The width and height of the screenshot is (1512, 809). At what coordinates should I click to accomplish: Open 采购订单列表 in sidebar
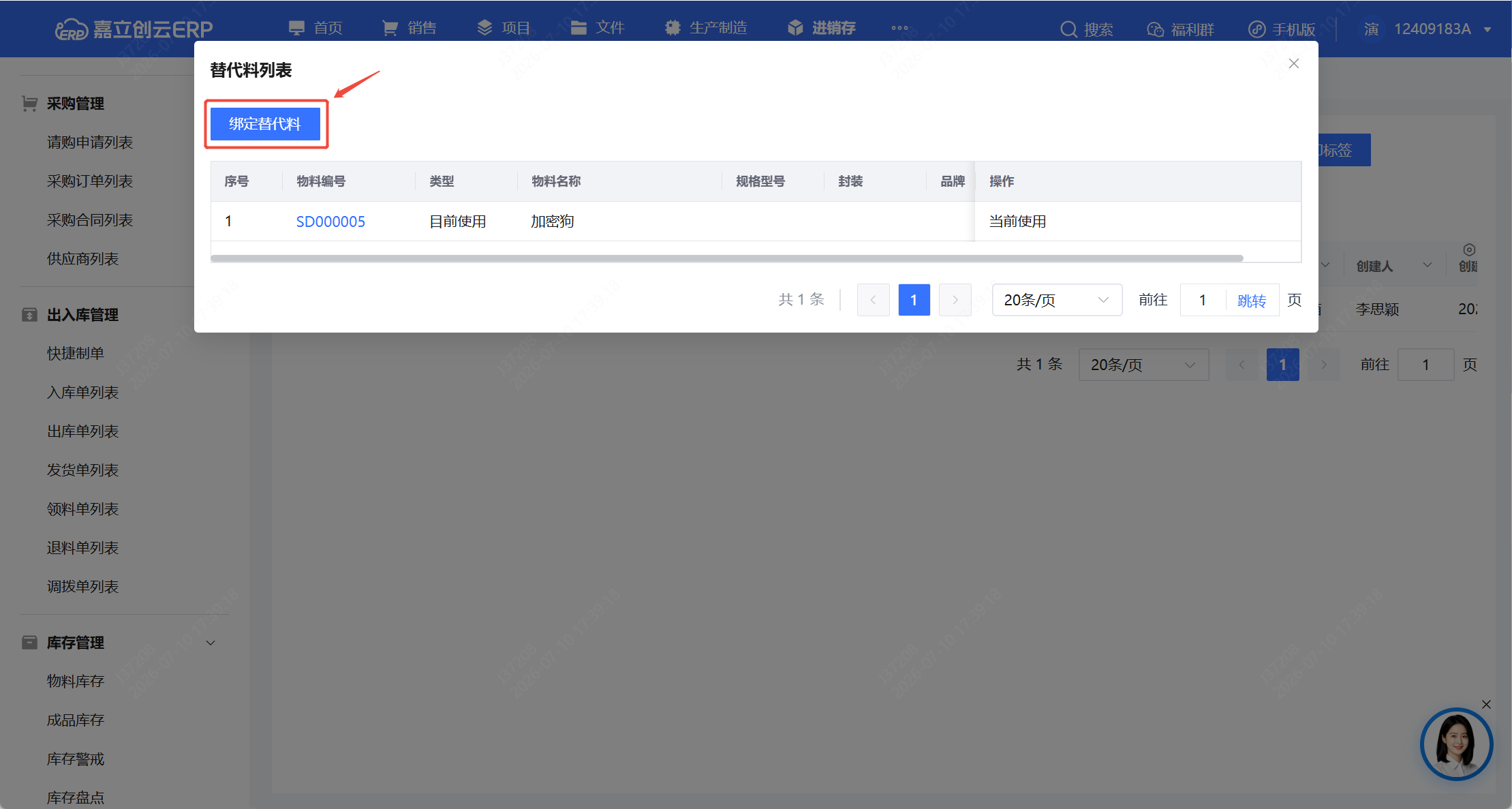(x=90, y=181)
